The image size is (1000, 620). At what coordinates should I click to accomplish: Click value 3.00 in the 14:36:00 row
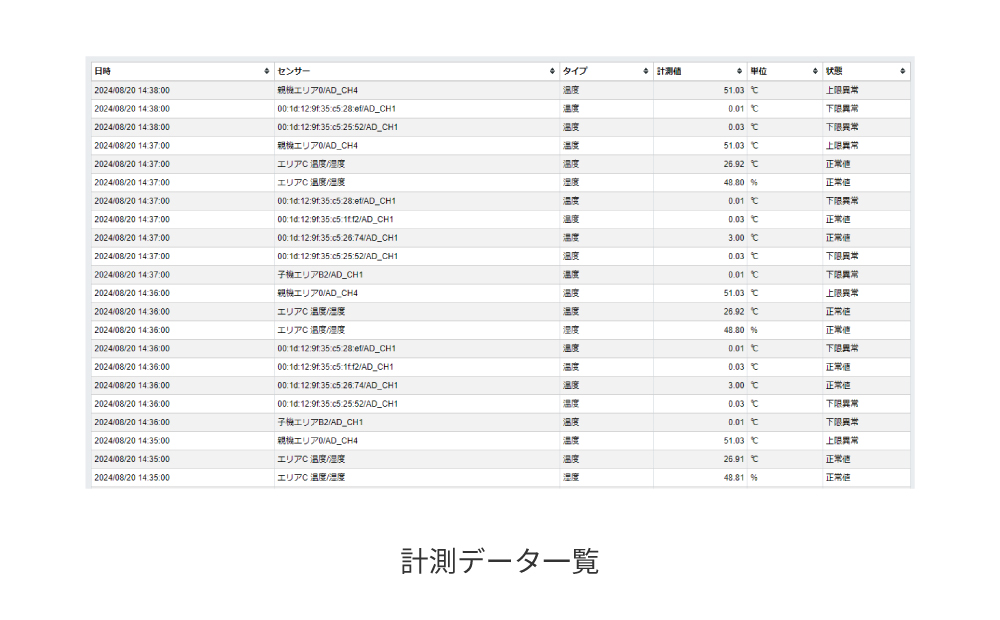[736, 386]
